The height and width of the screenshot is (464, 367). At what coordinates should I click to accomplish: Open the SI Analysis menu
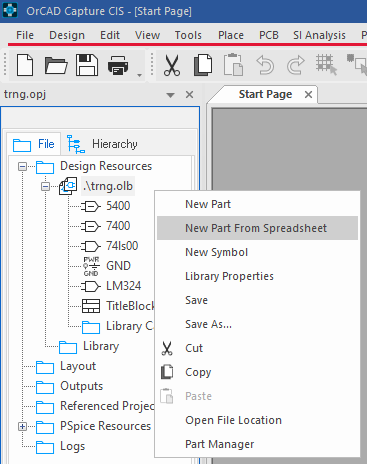tap(319, 35)
